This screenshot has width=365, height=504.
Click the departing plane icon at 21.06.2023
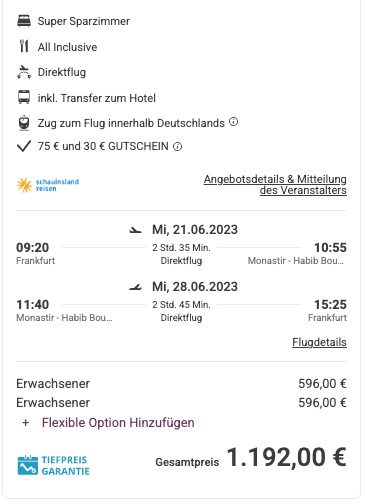135,230
